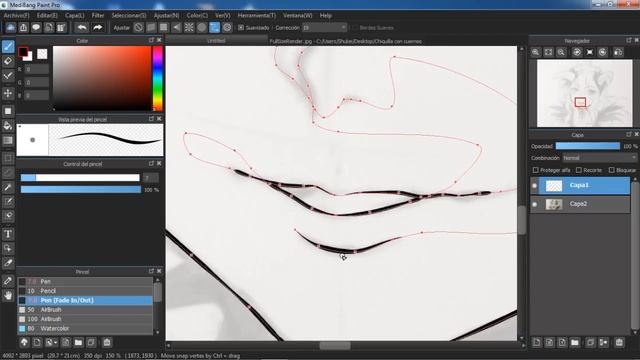Toggle the Suavizado checkbox
The width and height of the screenshot is (640, 360).
pos(241,27)
